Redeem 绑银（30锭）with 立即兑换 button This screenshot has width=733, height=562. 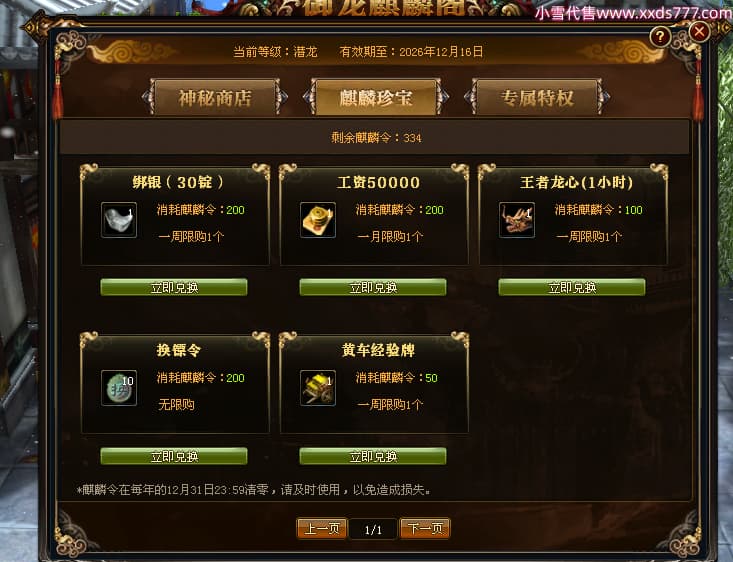(174, 288)
